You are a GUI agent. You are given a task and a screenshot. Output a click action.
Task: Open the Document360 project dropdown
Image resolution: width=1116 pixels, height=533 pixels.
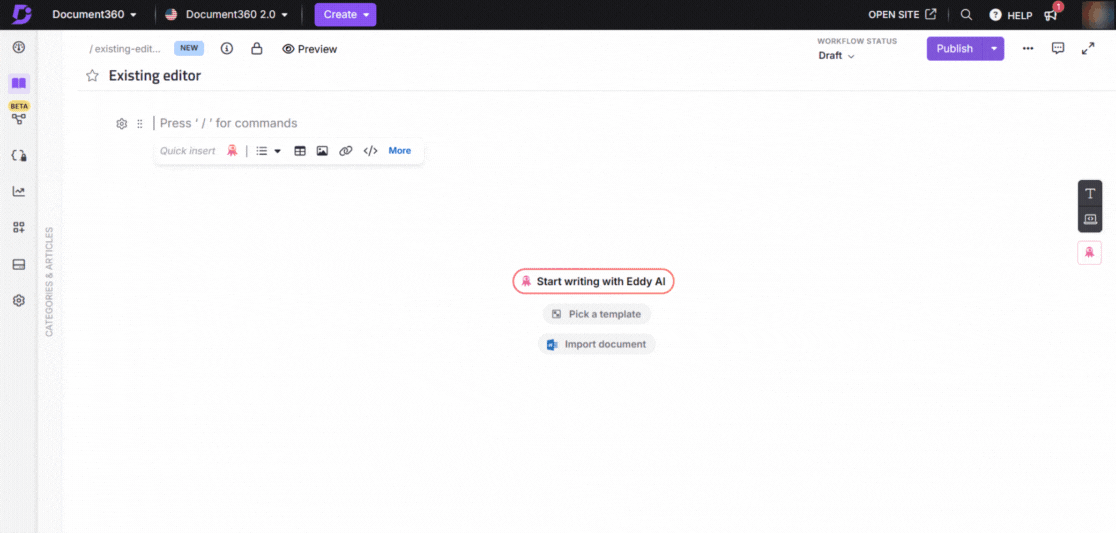pyautogui.click(x=95, y=14)
